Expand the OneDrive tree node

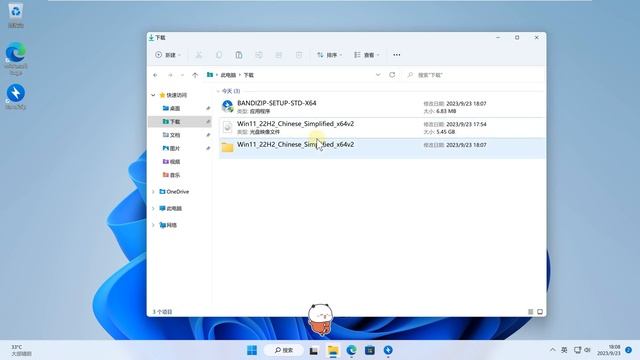click(x=153, y=191)
